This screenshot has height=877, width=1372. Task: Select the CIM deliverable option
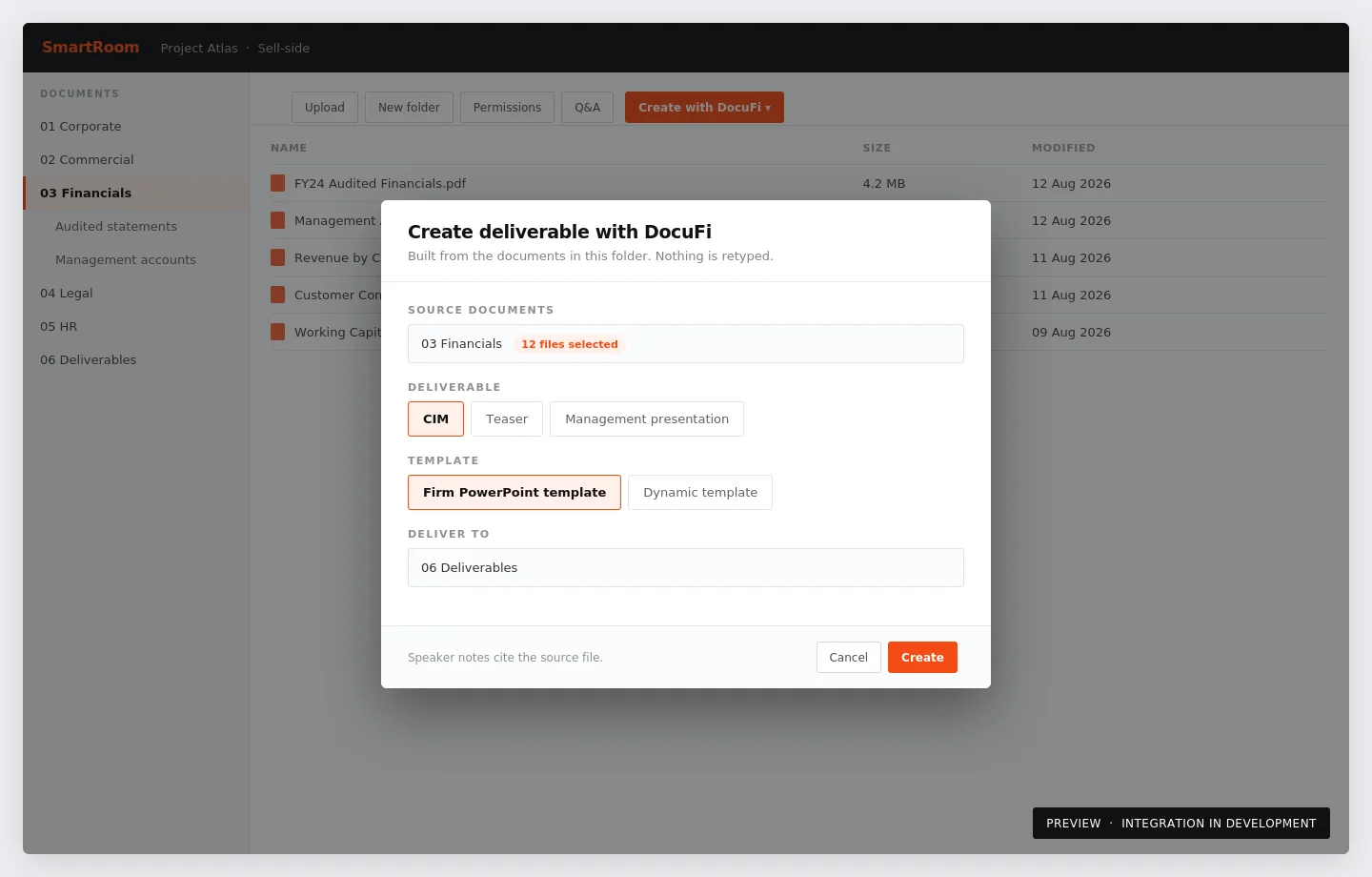click(x=435, y=419)
